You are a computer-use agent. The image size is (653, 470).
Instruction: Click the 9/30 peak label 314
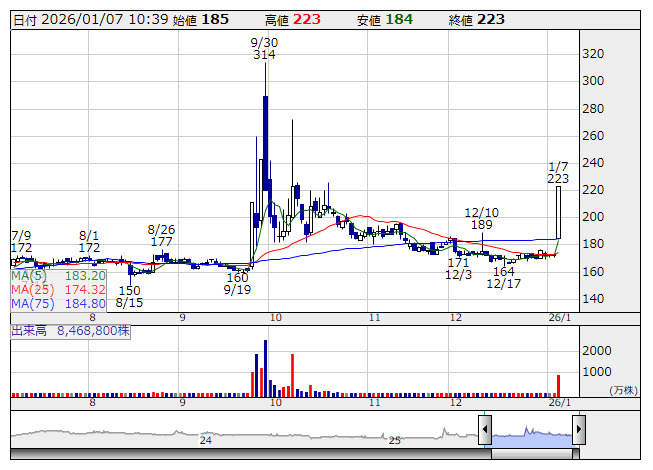coord(264,56)
